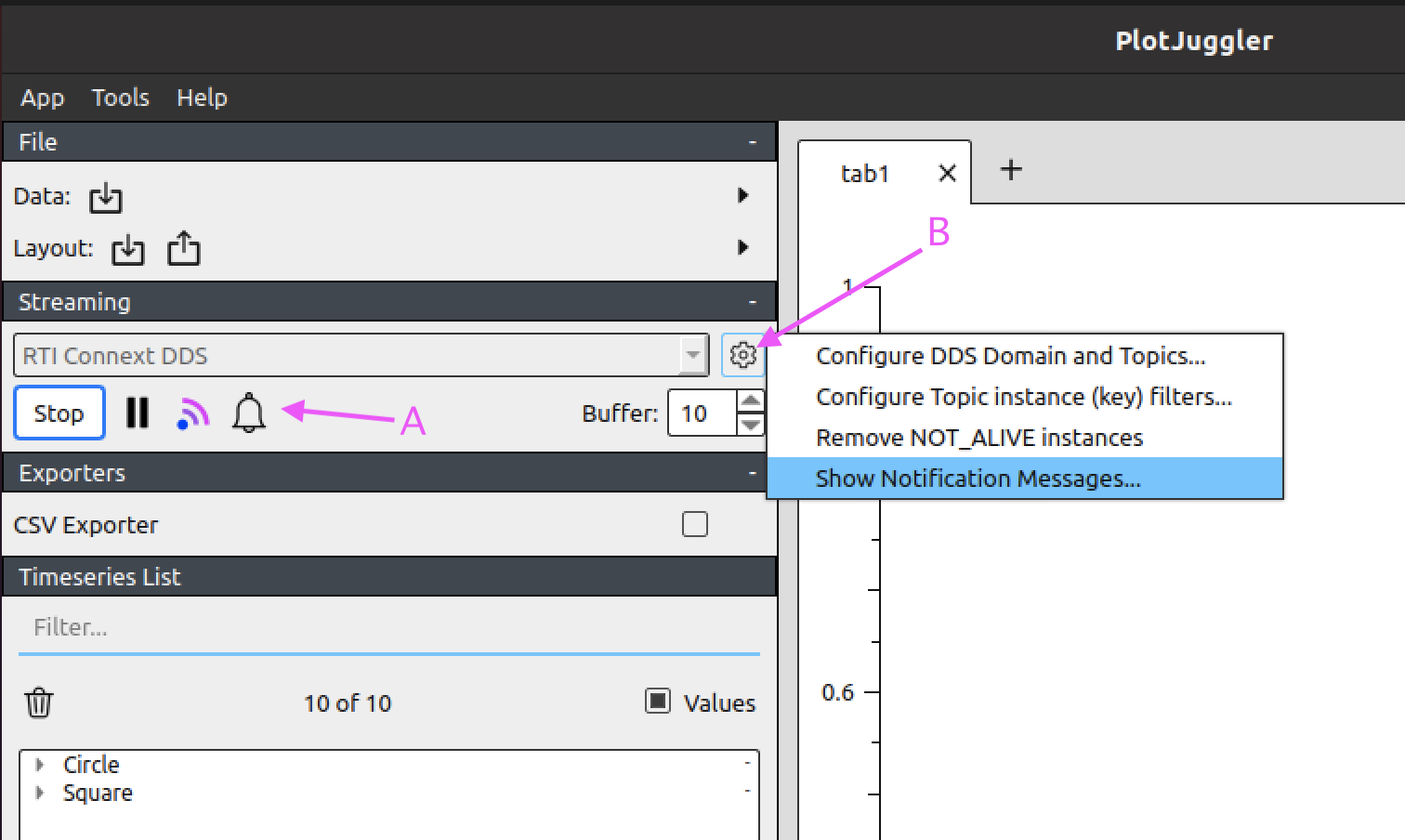Choose Configure DDS Domain and Topics
The height and width of the screenshot is (840, 1405).
coord(1010,356)
